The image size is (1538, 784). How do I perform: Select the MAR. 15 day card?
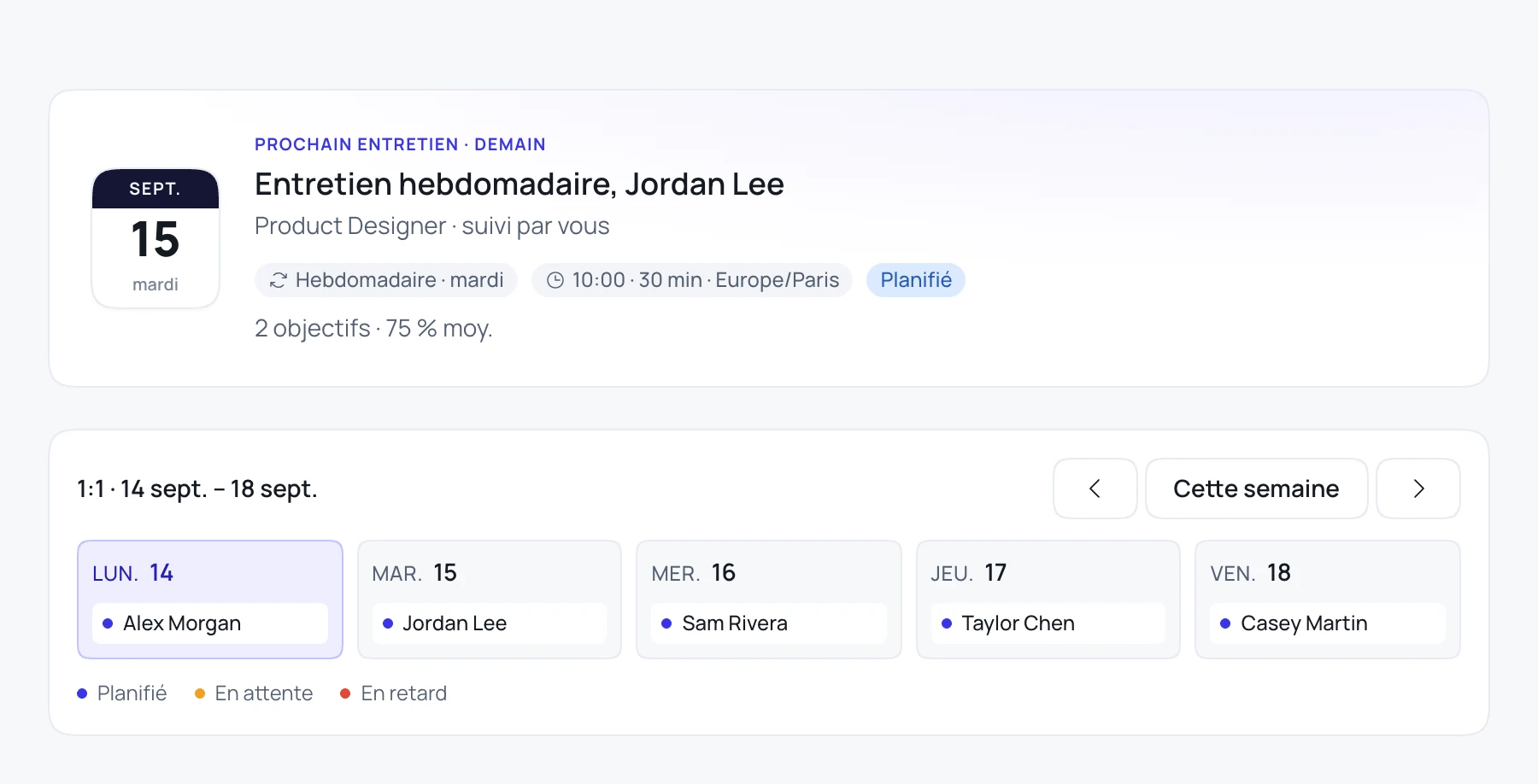pos(490,599)
